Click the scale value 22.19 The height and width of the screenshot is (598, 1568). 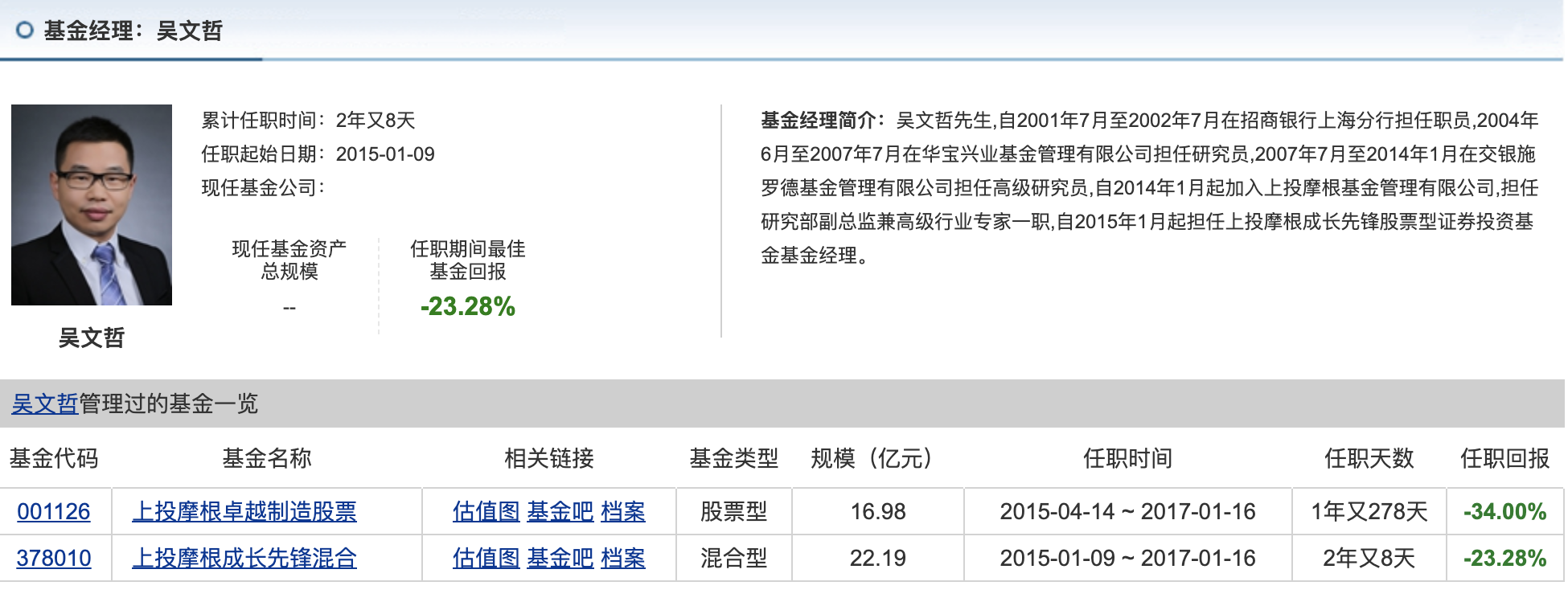(878, 559)
